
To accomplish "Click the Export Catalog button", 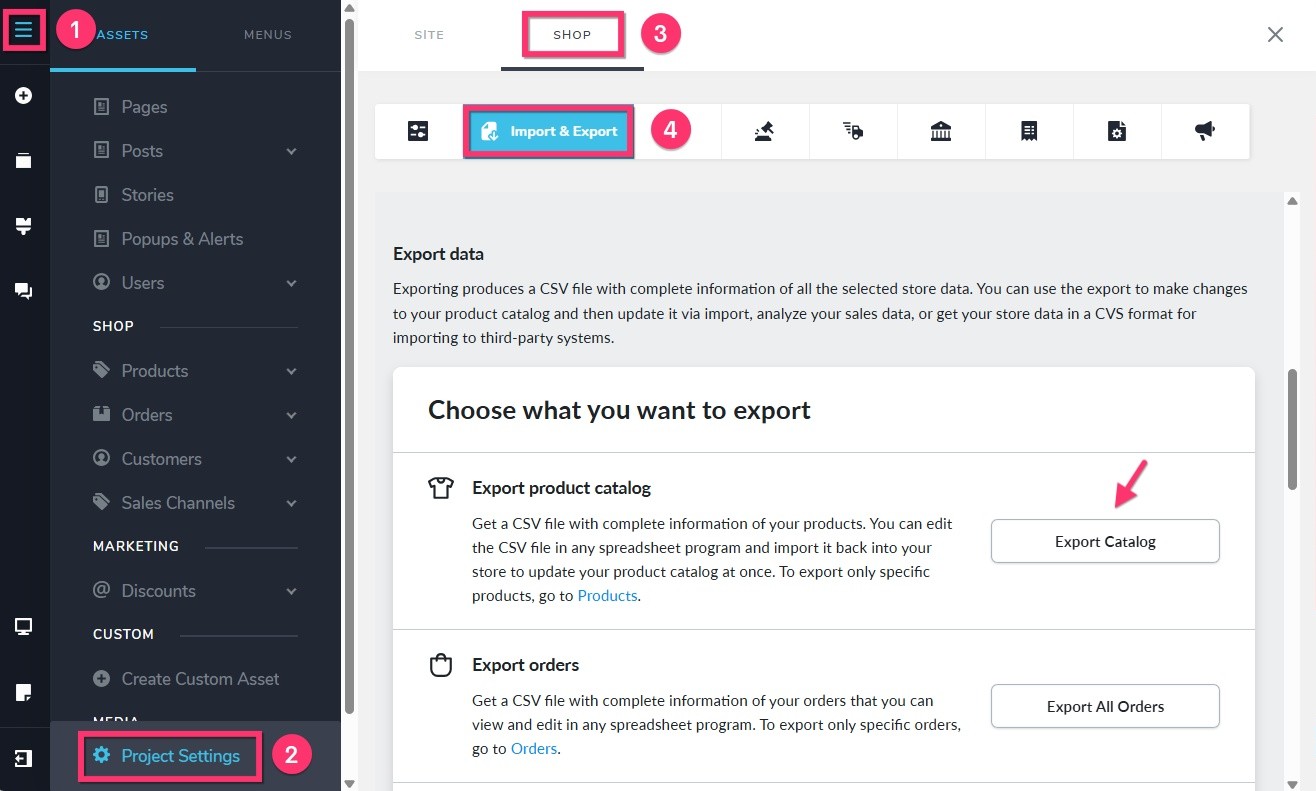I will (x=1105, y=541).
